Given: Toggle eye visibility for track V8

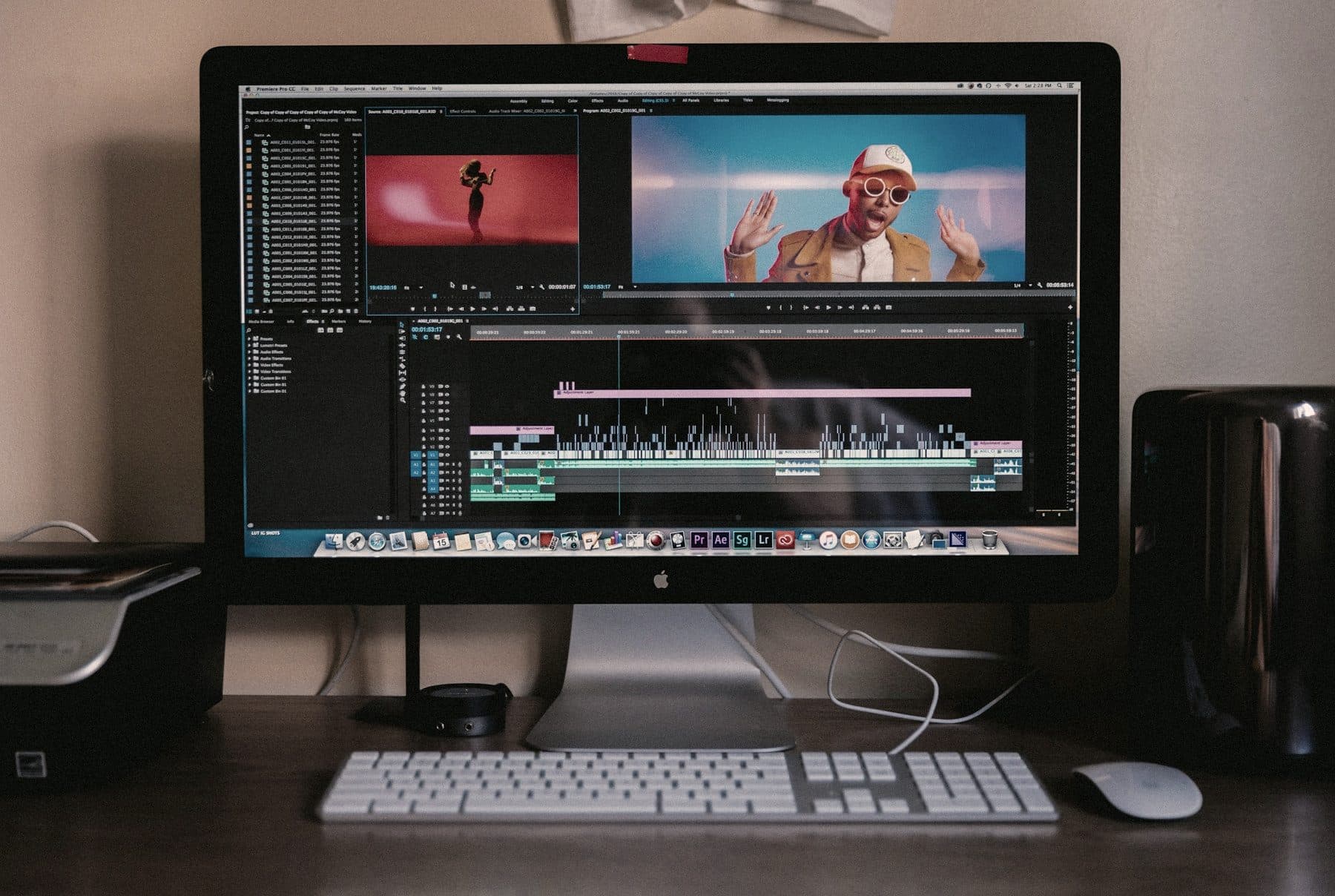Looking at the screenshot, I should tap(447, 395).
